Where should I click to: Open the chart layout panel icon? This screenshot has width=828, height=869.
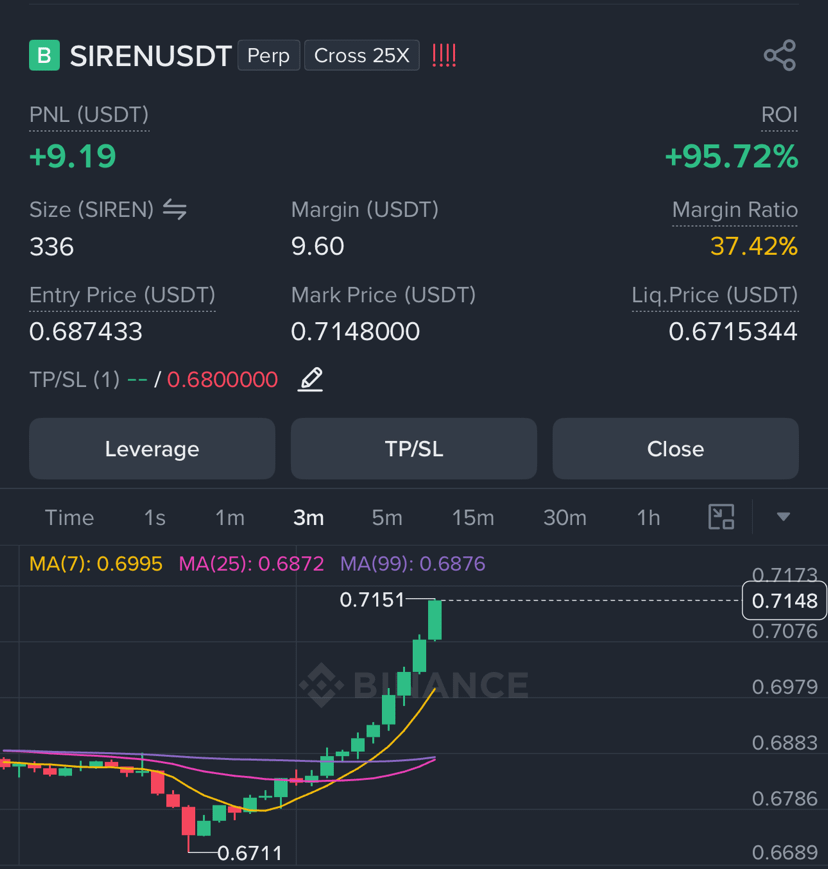pyautogui.click(x=721, y=517)
